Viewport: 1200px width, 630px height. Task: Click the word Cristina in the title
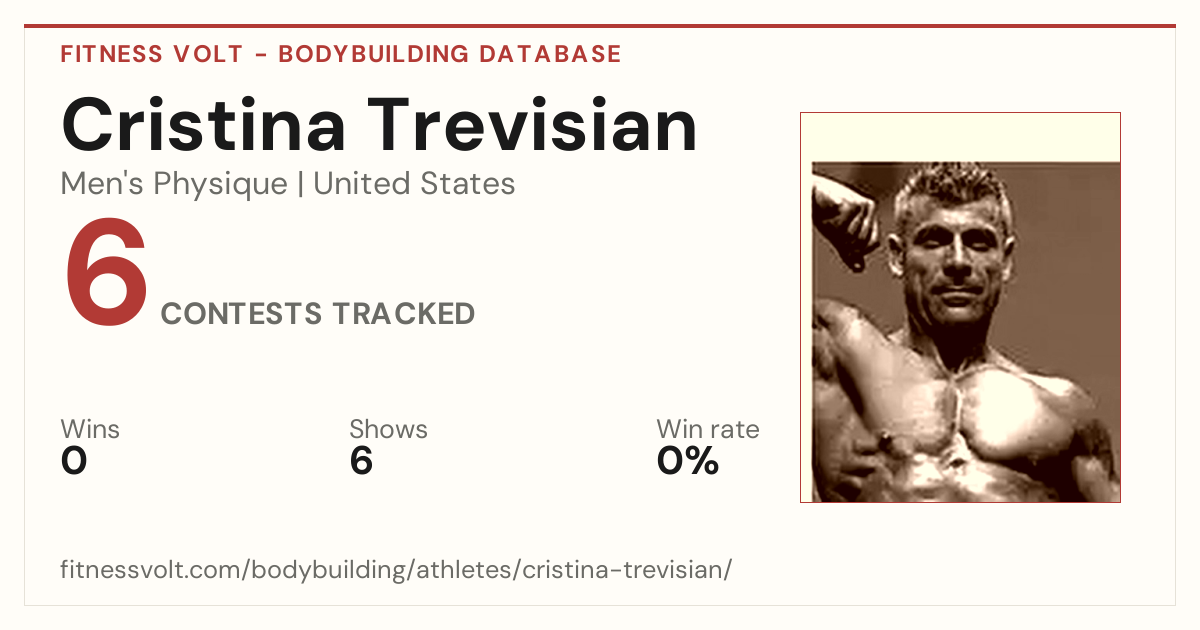[x=204, y=124]
